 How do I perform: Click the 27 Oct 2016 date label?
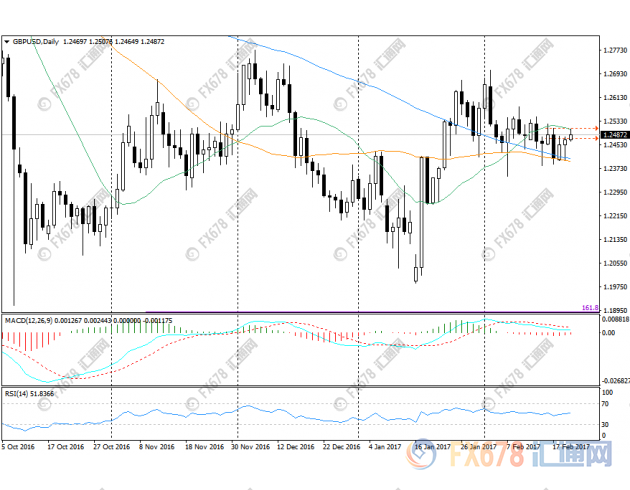pos(111,447)
